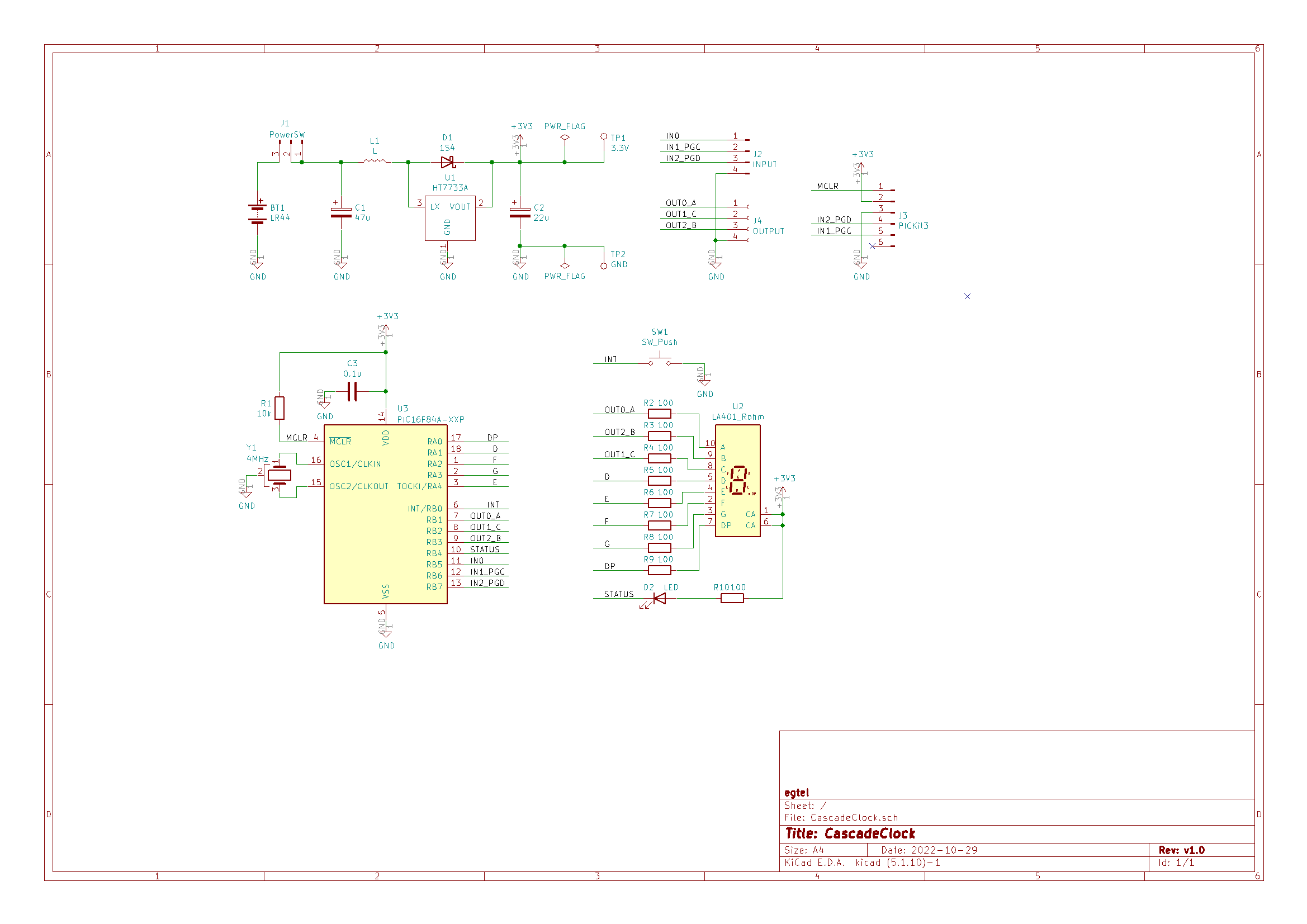Click the inductor L1 symbol
The width and height of the screenshot is (1307, 924).
point(375,162)
